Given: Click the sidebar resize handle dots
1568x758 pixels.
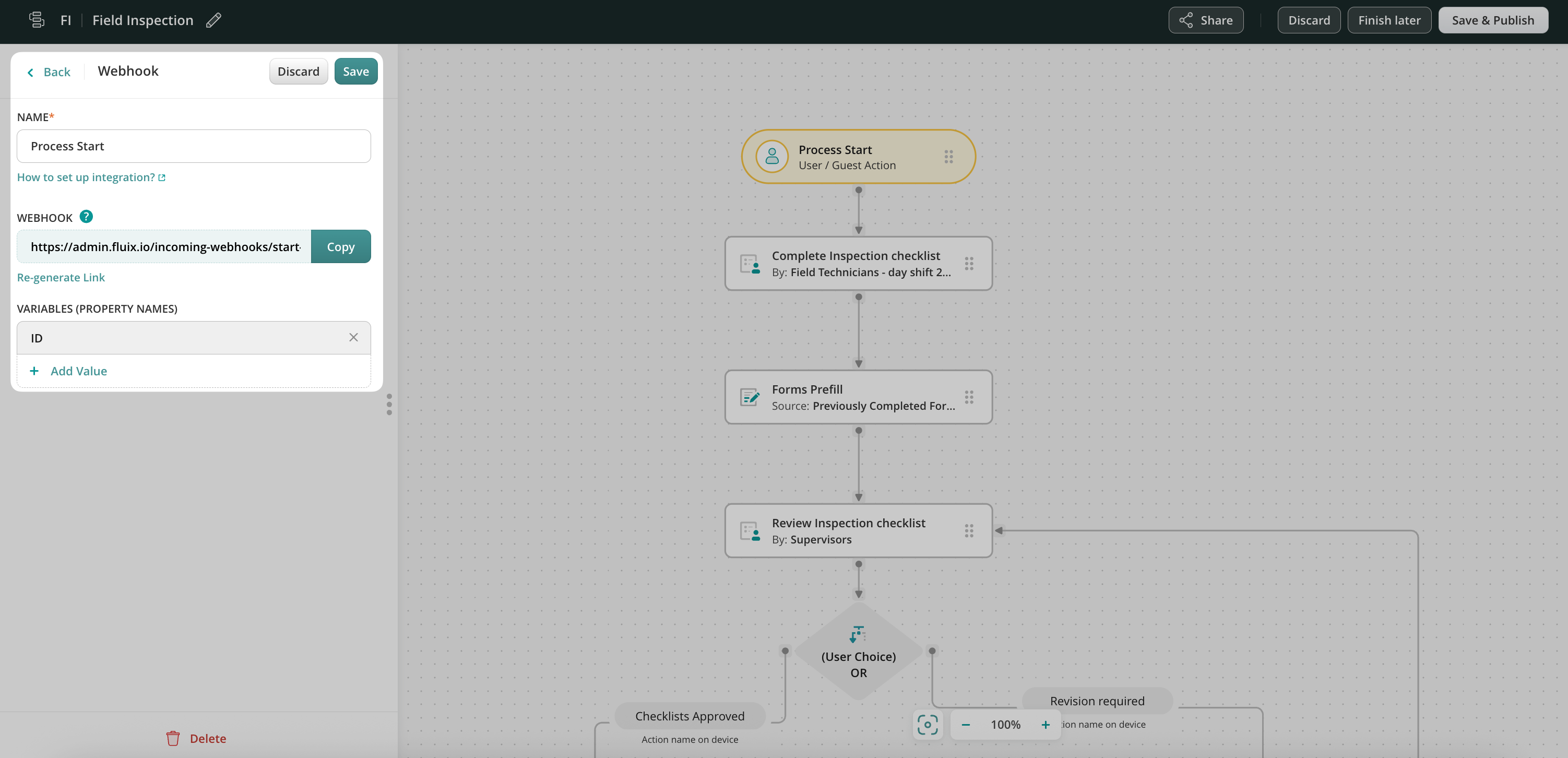Looking at the screenshot, I should (x=389, y=404).
